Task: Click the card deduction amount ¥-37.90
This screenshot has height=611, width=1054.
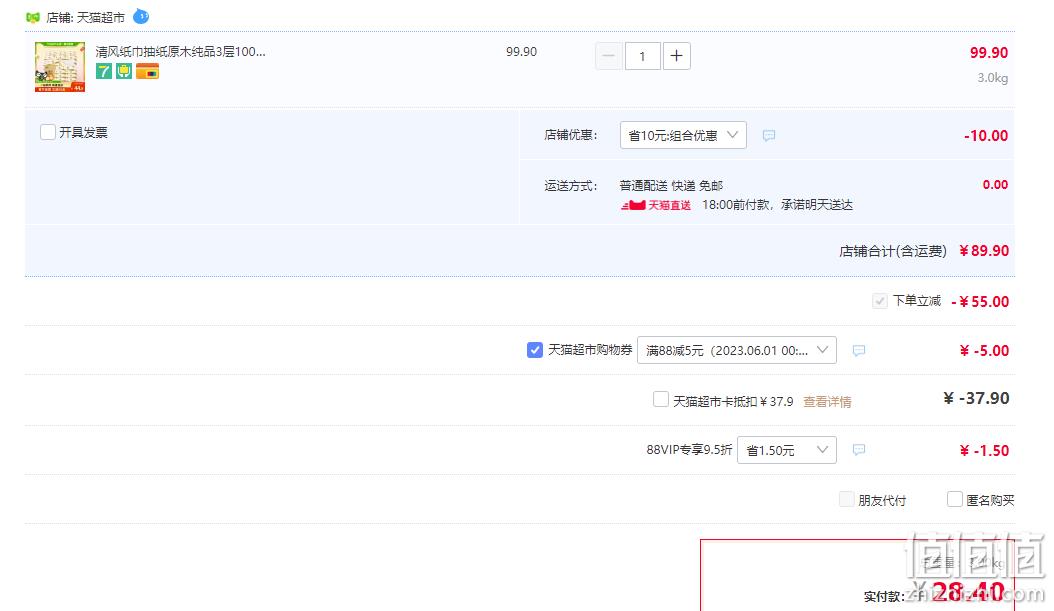Action: (976, 399)
